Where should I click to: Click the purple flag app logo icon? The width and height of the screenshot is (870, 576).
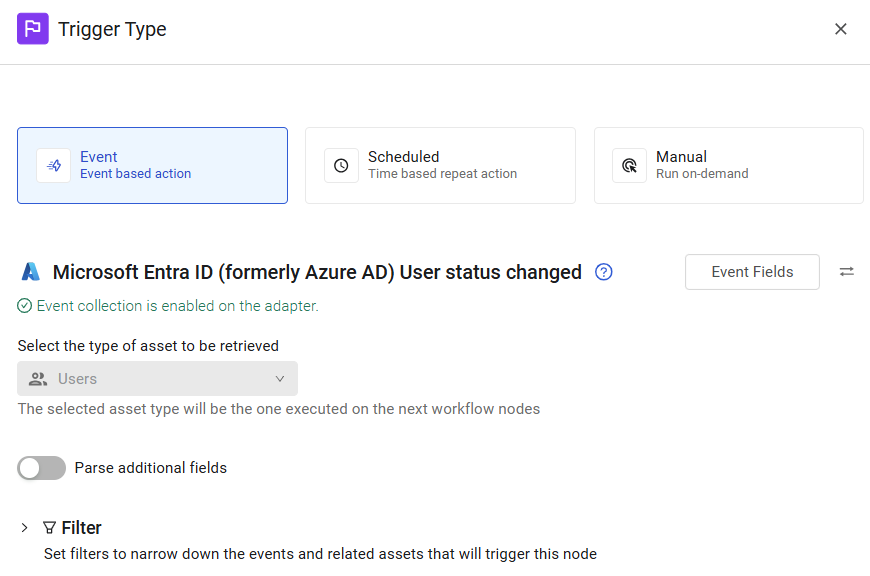(x=33, y=29)
